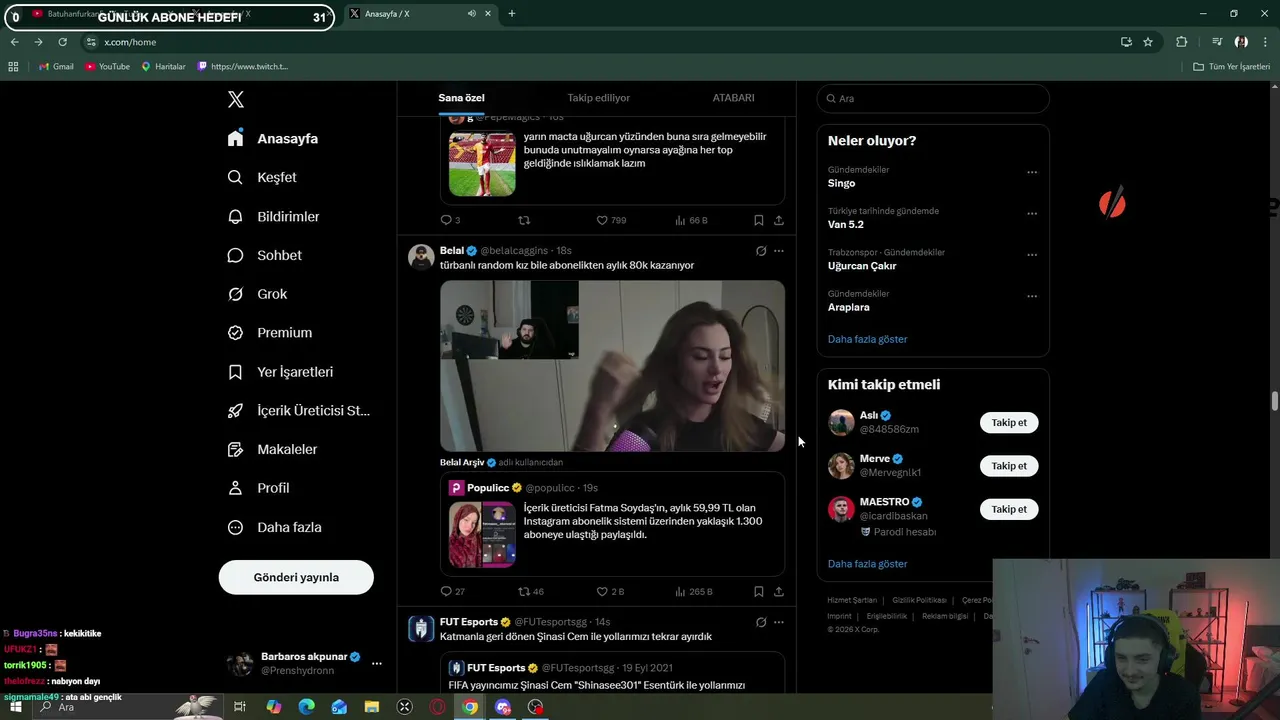1280x720 pixels.
Task: Click the X logo in the sidebar
Action: pos(236,99)
